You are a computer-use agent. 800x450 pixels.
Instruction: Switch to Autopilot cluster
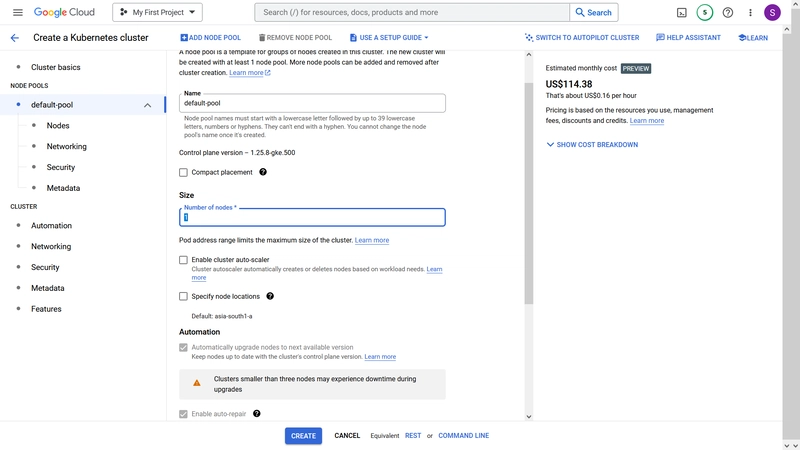(x=582, y=38)
